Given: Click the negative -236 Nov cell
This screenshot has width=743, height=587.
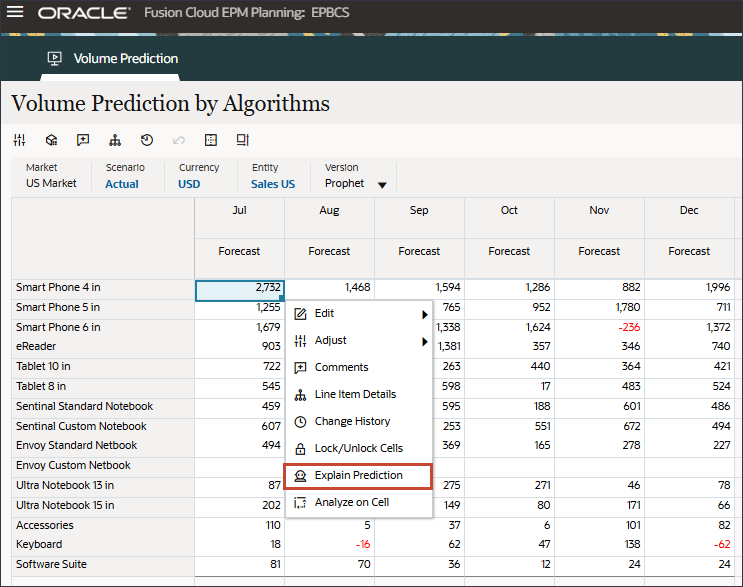Looking at the screenshot, I should tap(599, 327).
